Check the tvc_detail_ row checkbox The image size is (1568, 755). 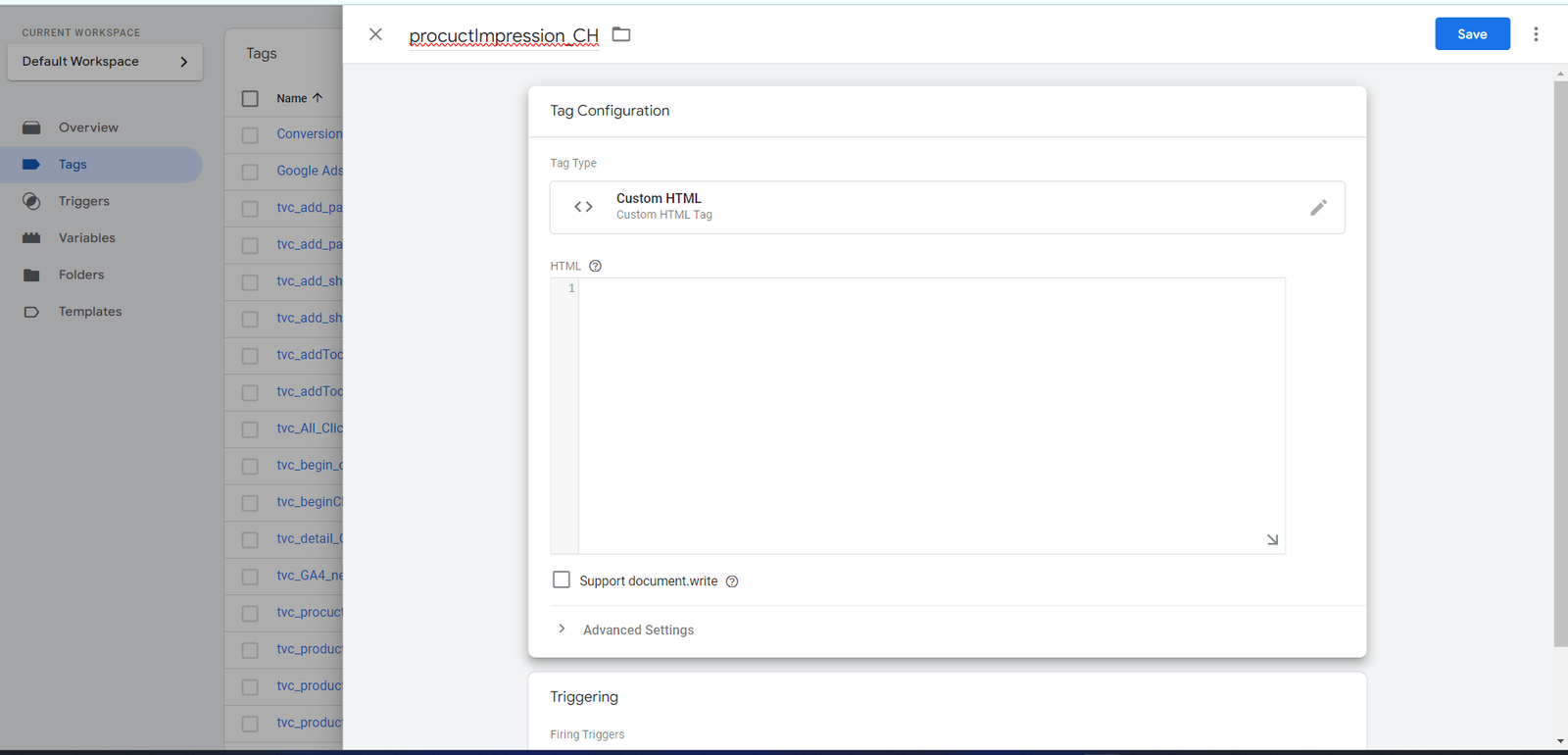pyautogui.click(x=250, y=539)
